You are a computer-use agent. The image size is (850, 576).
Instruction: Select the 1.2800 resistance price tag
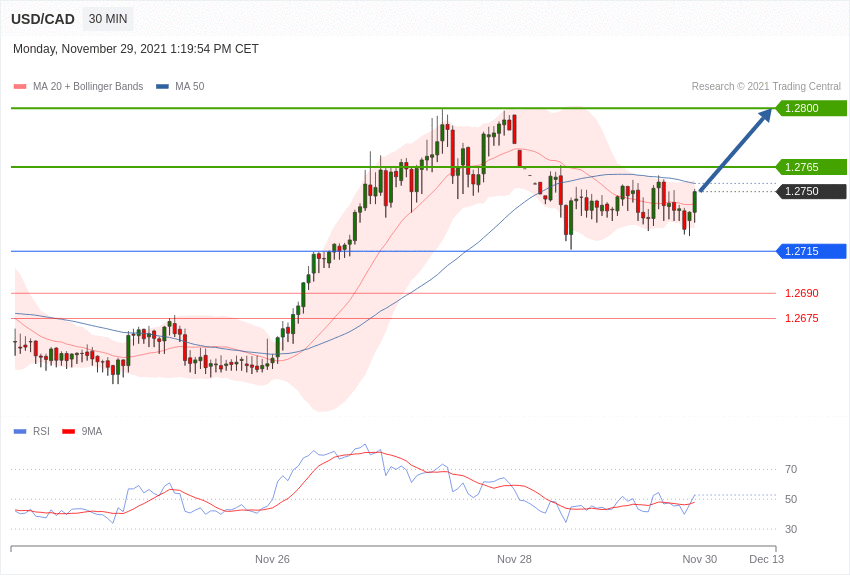812,108
